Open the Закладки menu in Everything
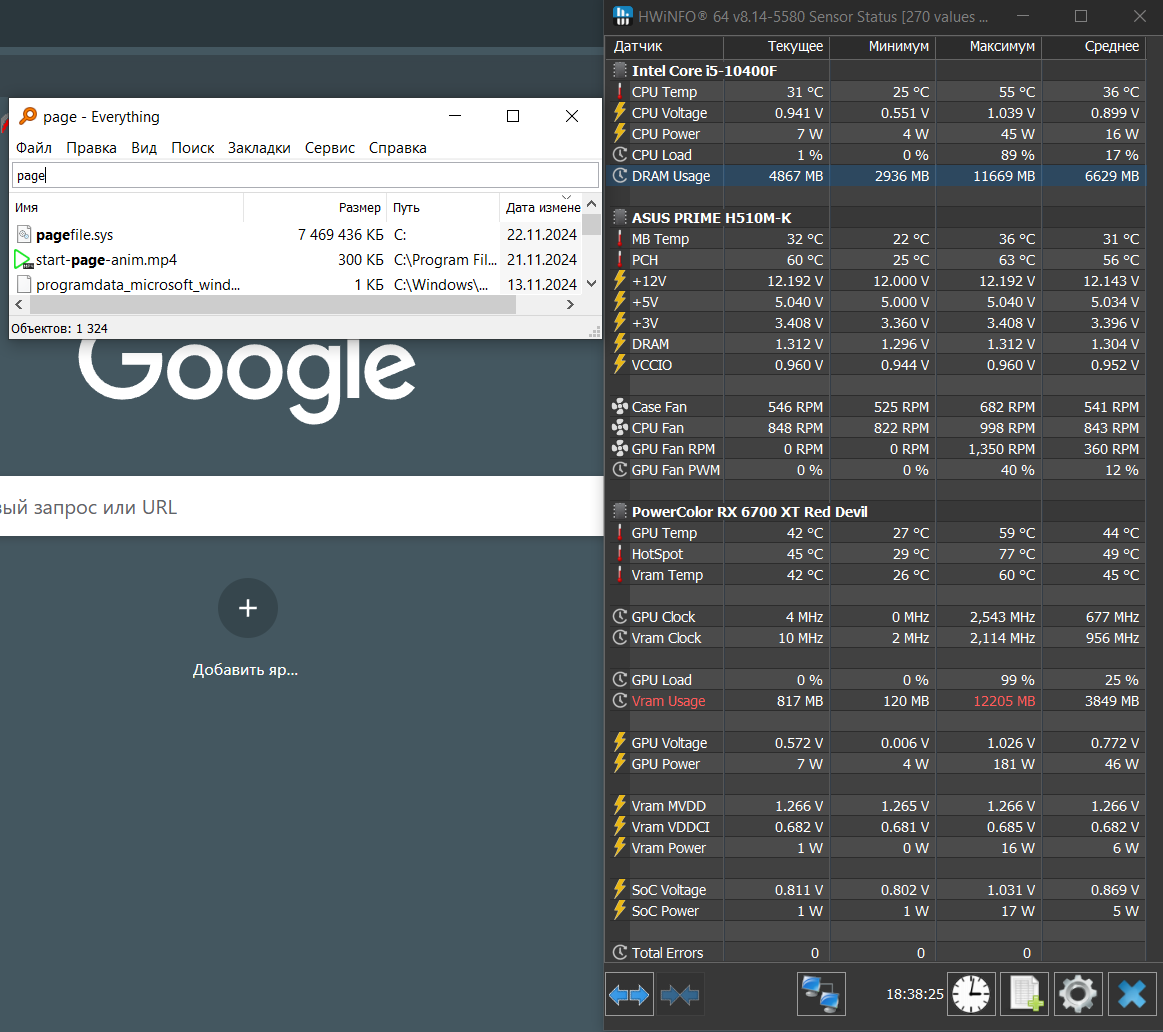The image size is (1163, 1032). (x=259, y=148)
